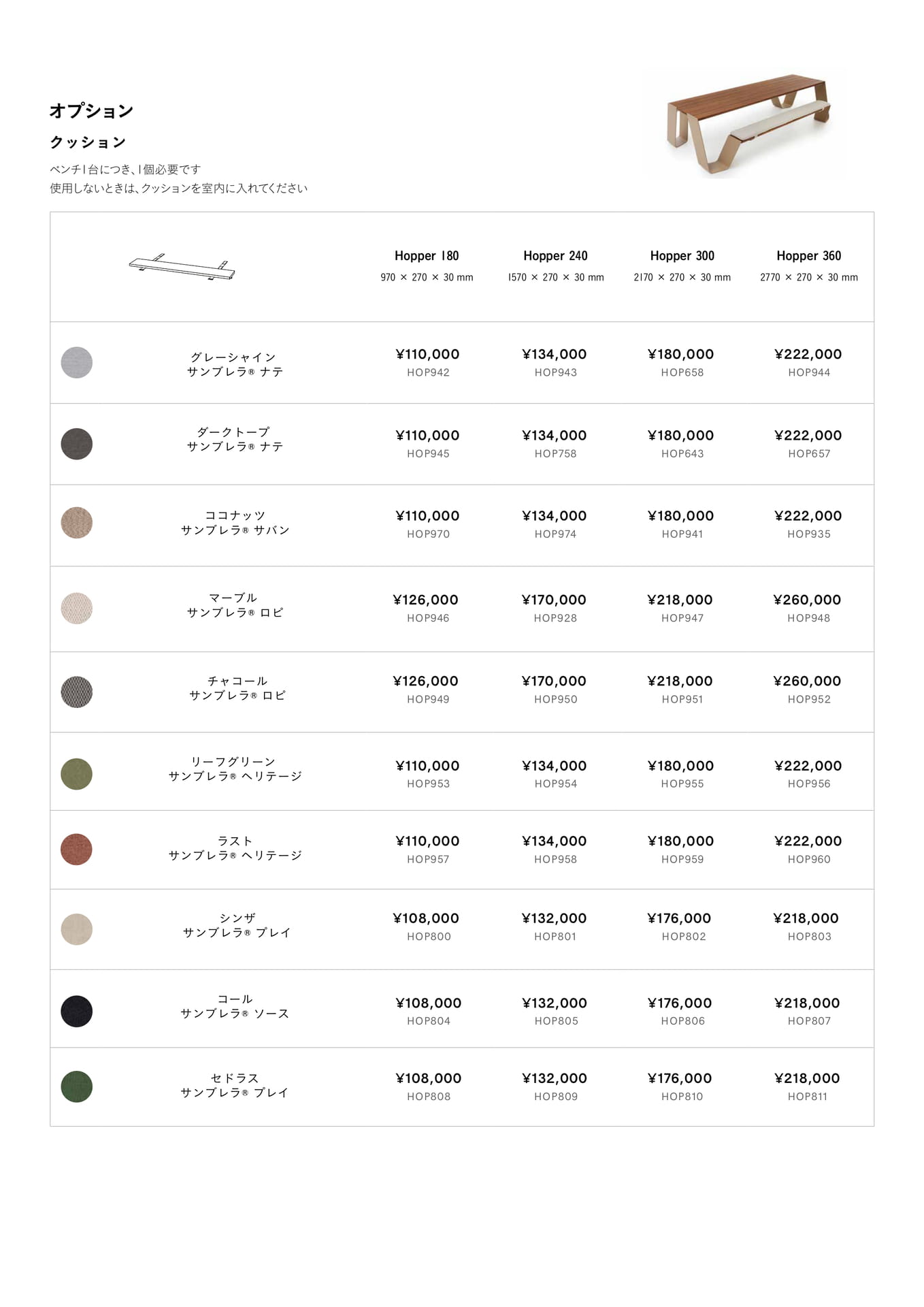This screenshot has height=1307, width=924.
Task: Select the Hopper 300 column header
Action: click(682, 256)
